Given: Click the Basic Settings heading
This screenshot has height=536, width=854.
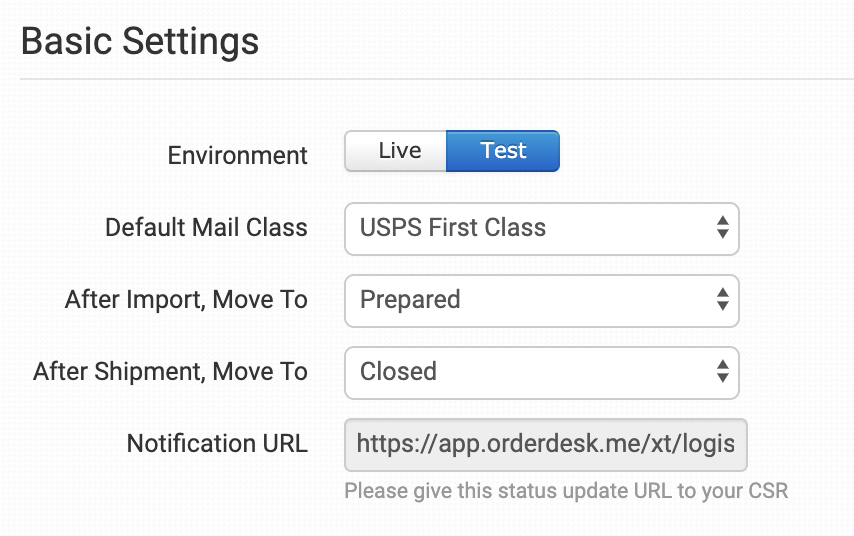Looking at the screenshot, I should click(140, 42).
